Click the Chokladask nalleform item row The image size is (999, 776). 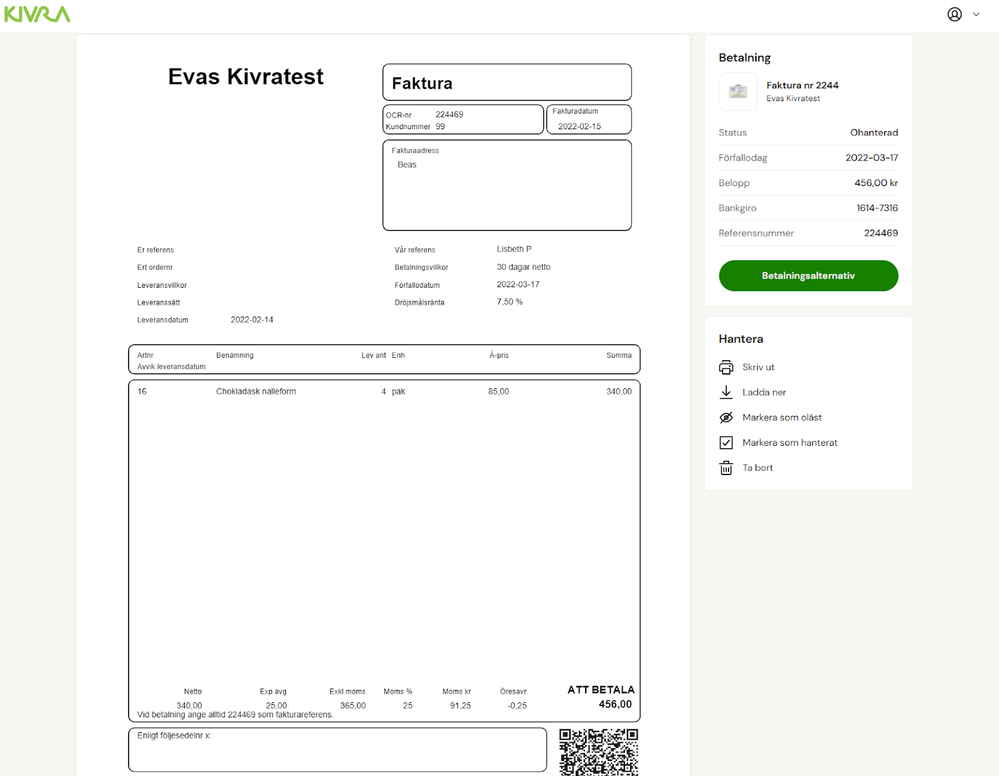coord(384,391)
